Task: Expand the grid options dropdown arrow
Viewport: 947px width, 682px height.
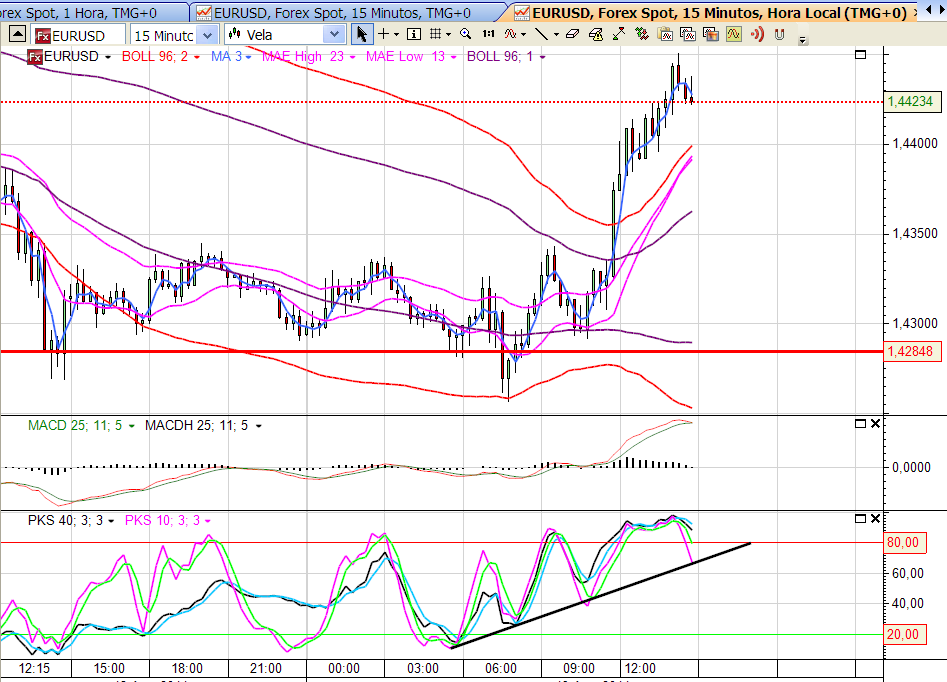Action: pyautogui.click(x=449, y=35)
